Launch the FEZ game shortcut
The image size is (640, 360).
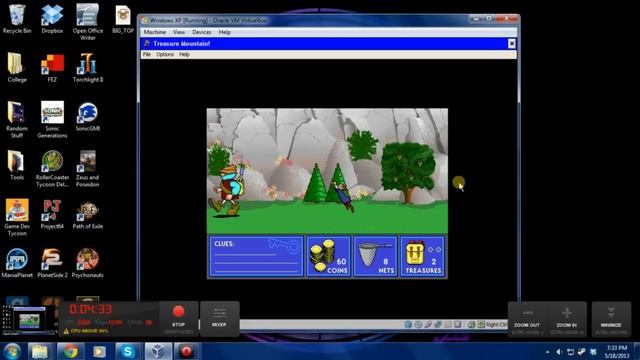pos(52,68)
